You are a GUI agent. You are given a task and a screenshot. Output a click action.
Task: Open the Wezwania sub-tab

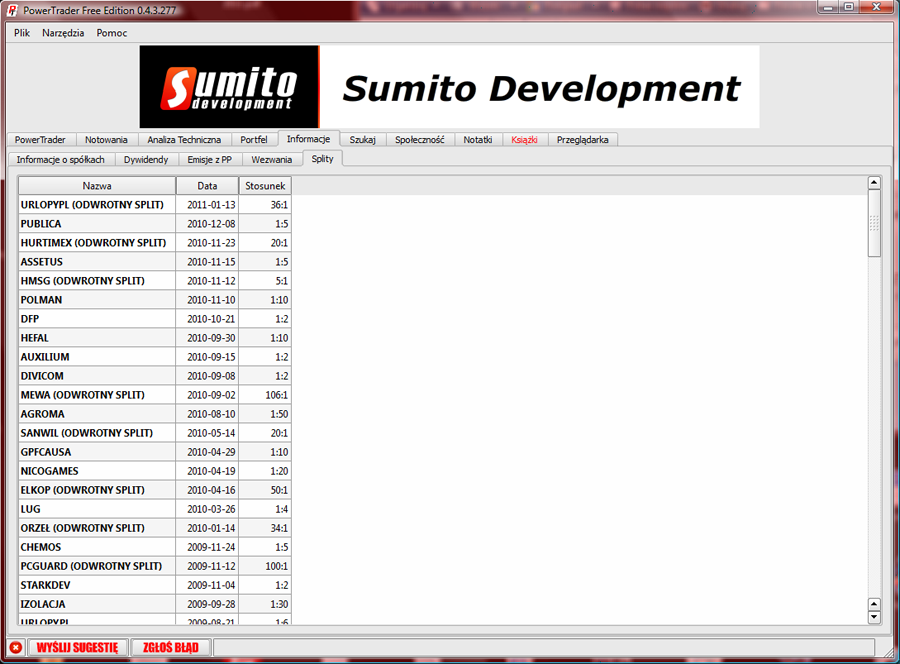tap(272, 160)
